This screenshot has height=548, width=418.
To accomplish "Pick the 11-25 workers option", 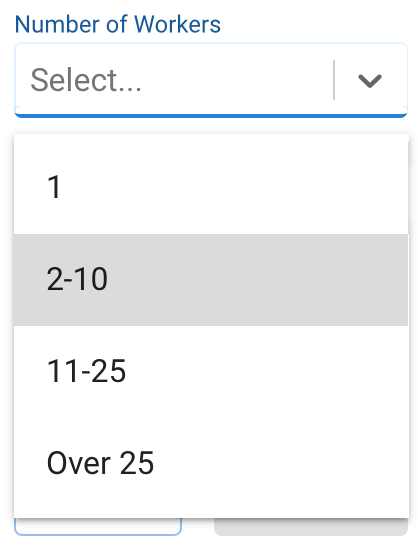I will [211, 372].
